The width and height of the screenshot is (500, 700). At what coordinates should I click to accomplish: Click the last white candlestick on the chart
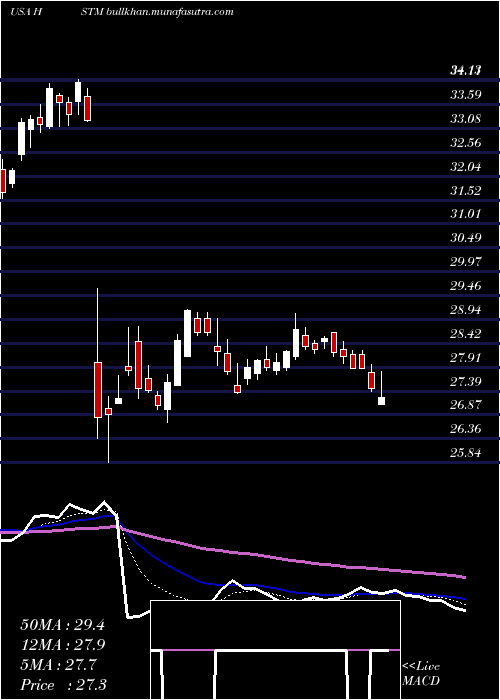(x=381, y=400)
